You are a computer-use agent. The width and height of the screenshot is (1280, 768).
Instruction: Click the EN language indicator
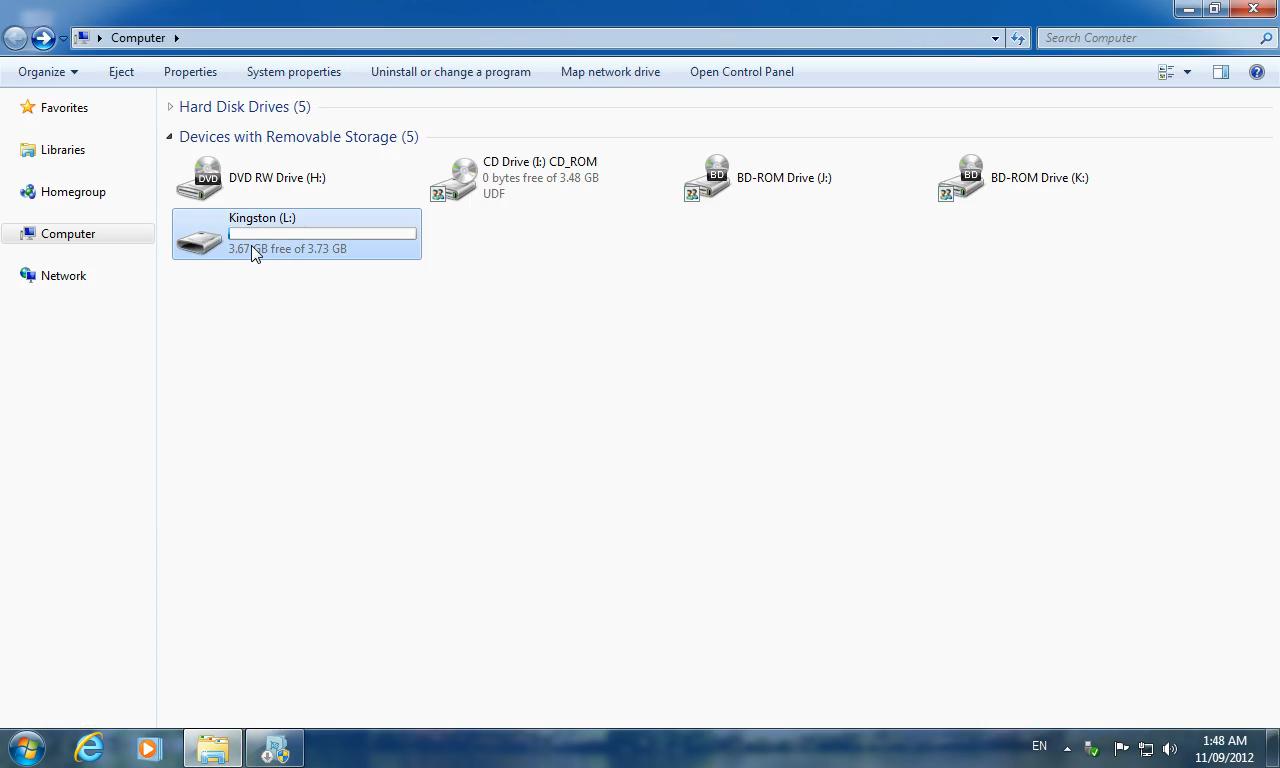(x=1039, y=746)
